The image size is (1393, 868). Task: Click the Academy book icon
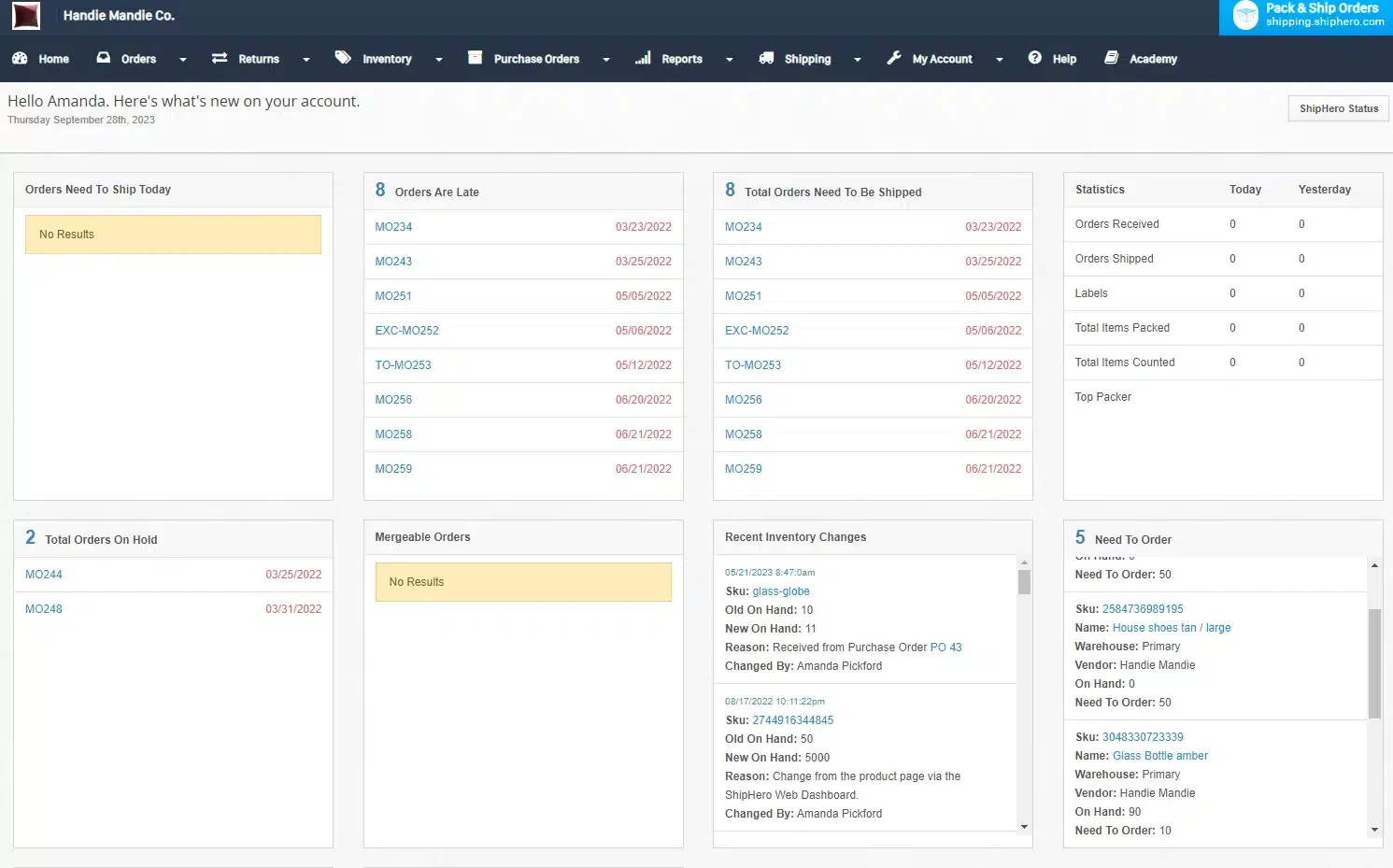coord(1112,58)
